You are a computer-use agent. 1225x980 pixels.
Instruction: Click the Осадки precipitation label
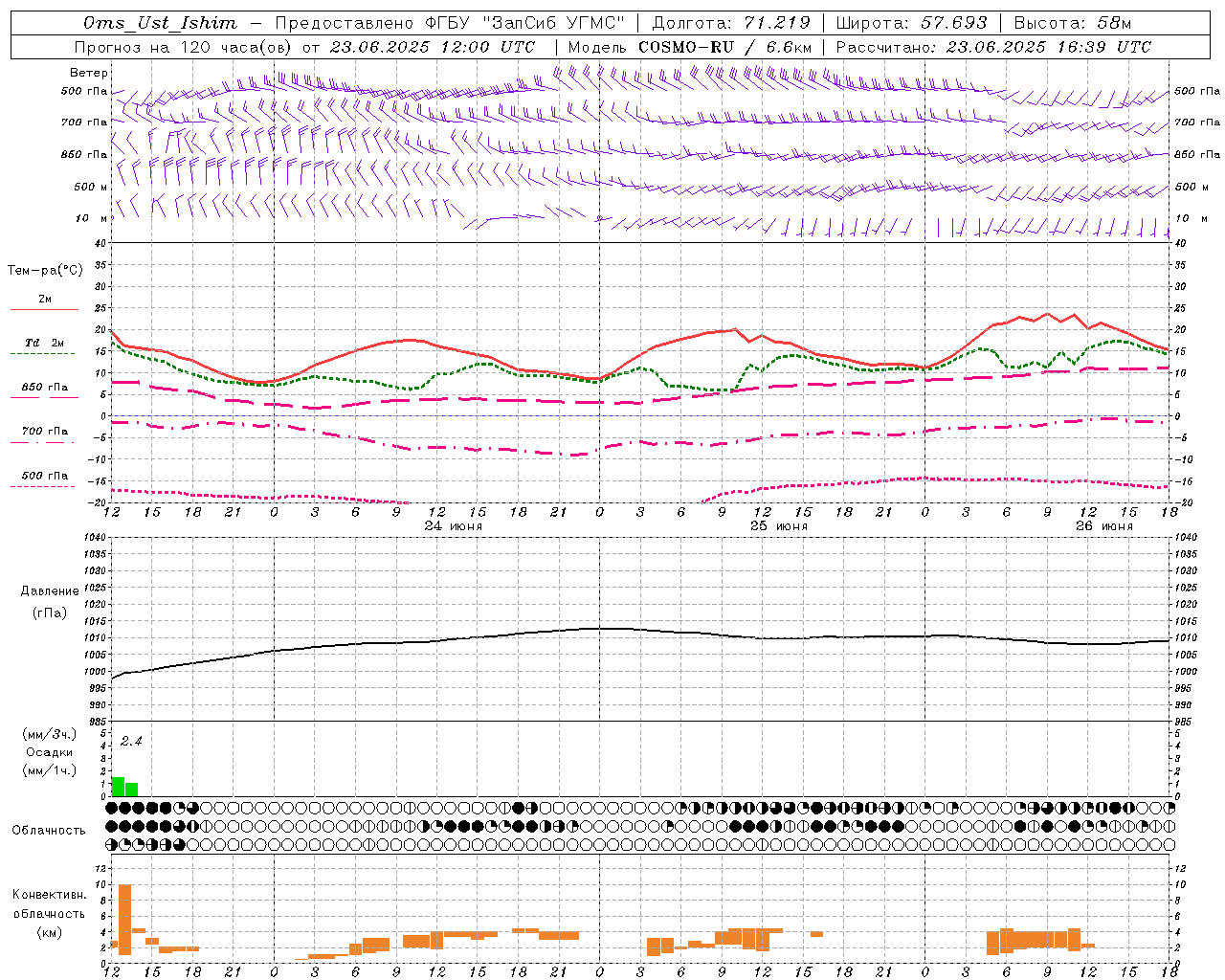coord(49,752)
